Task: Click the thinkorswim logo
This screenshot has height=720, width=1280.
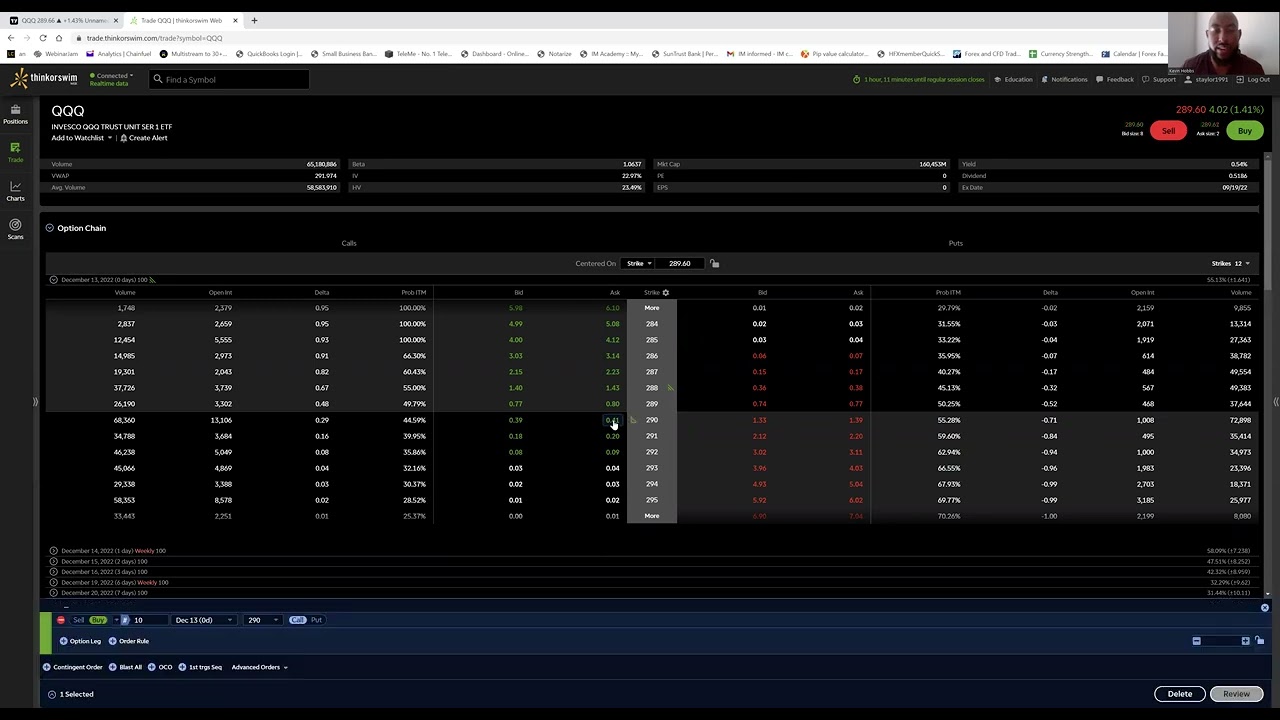Action: [44, 79]
